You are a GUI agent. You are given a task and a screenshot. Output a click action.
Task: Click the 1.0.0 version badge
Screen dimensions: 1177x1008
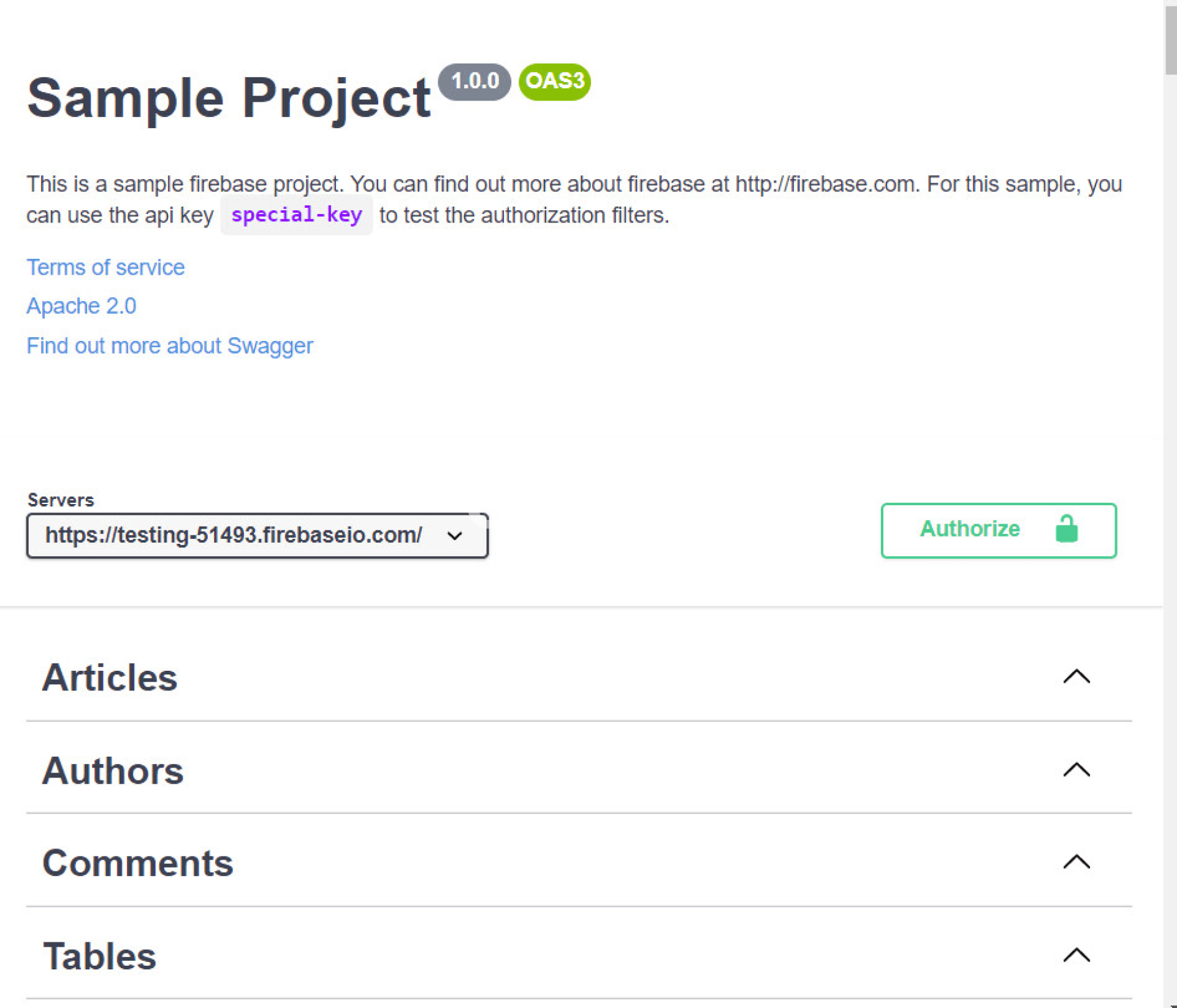(474, 81)
